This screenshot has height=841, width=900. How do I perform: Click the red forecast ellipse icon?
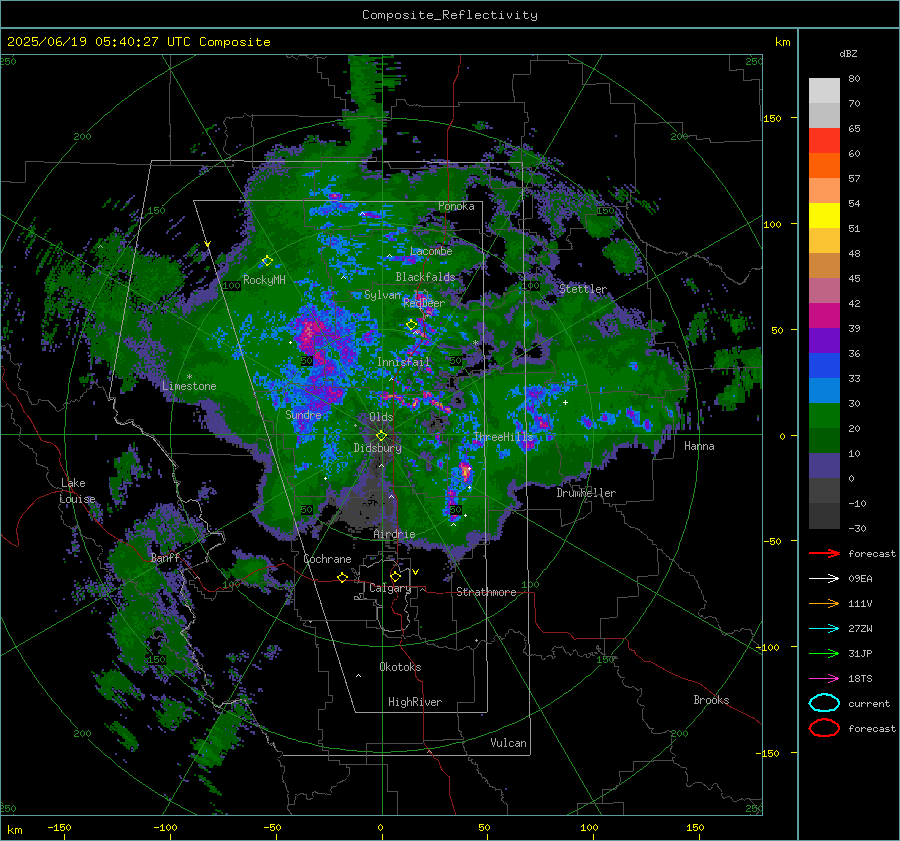point(824,728)
